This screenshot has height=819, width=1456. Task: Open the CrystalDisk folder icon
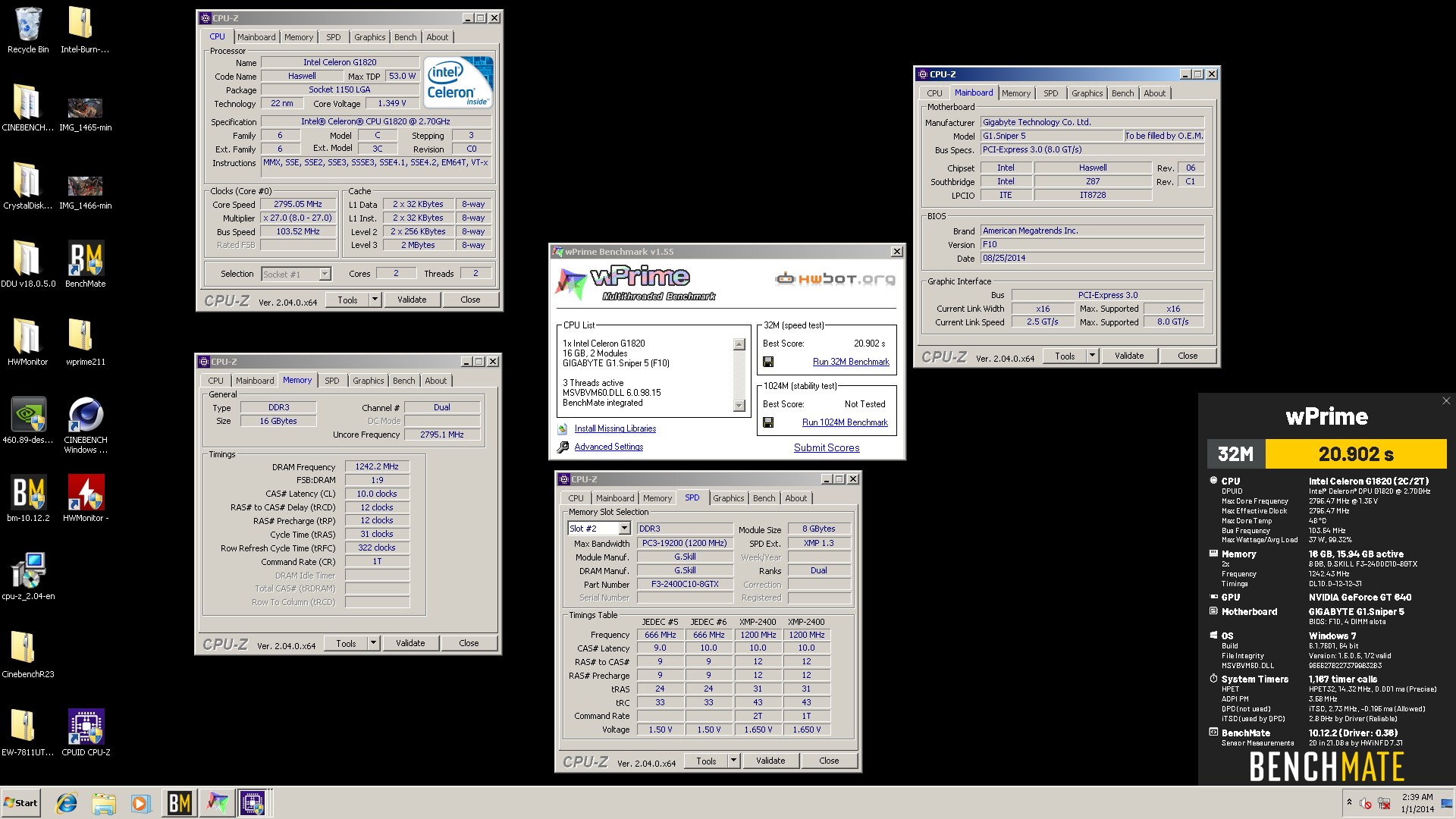click(28, 187)
